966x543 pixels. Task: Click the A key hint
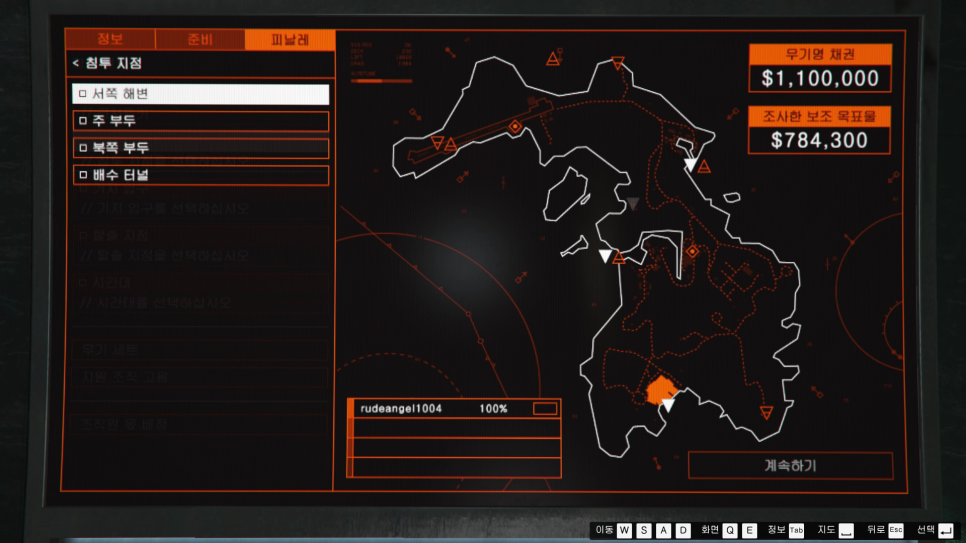coord(664,530)
